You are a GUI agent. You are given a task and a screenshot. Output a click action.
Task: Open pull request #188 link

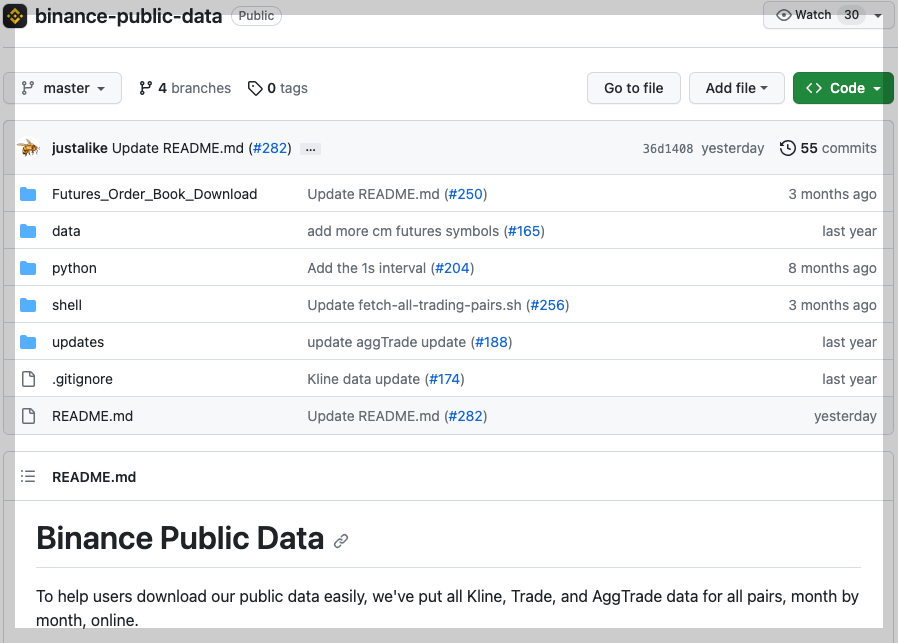click(491, 342)
